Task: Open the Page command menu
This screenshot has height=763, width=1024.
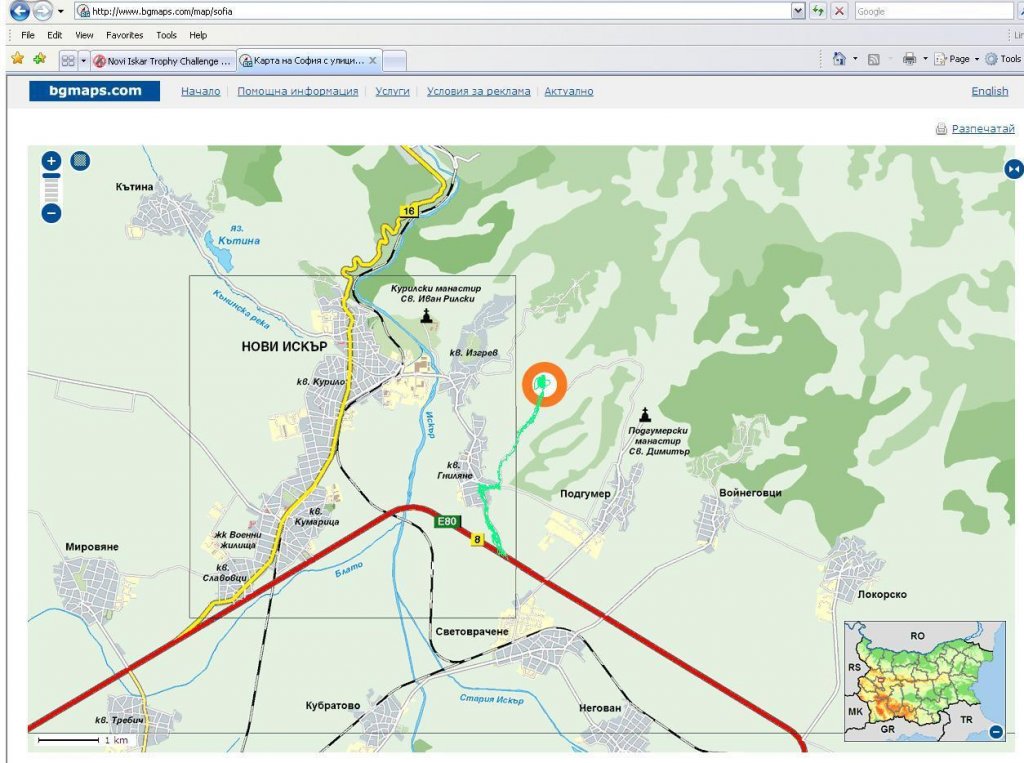Action: pos(956,59)
